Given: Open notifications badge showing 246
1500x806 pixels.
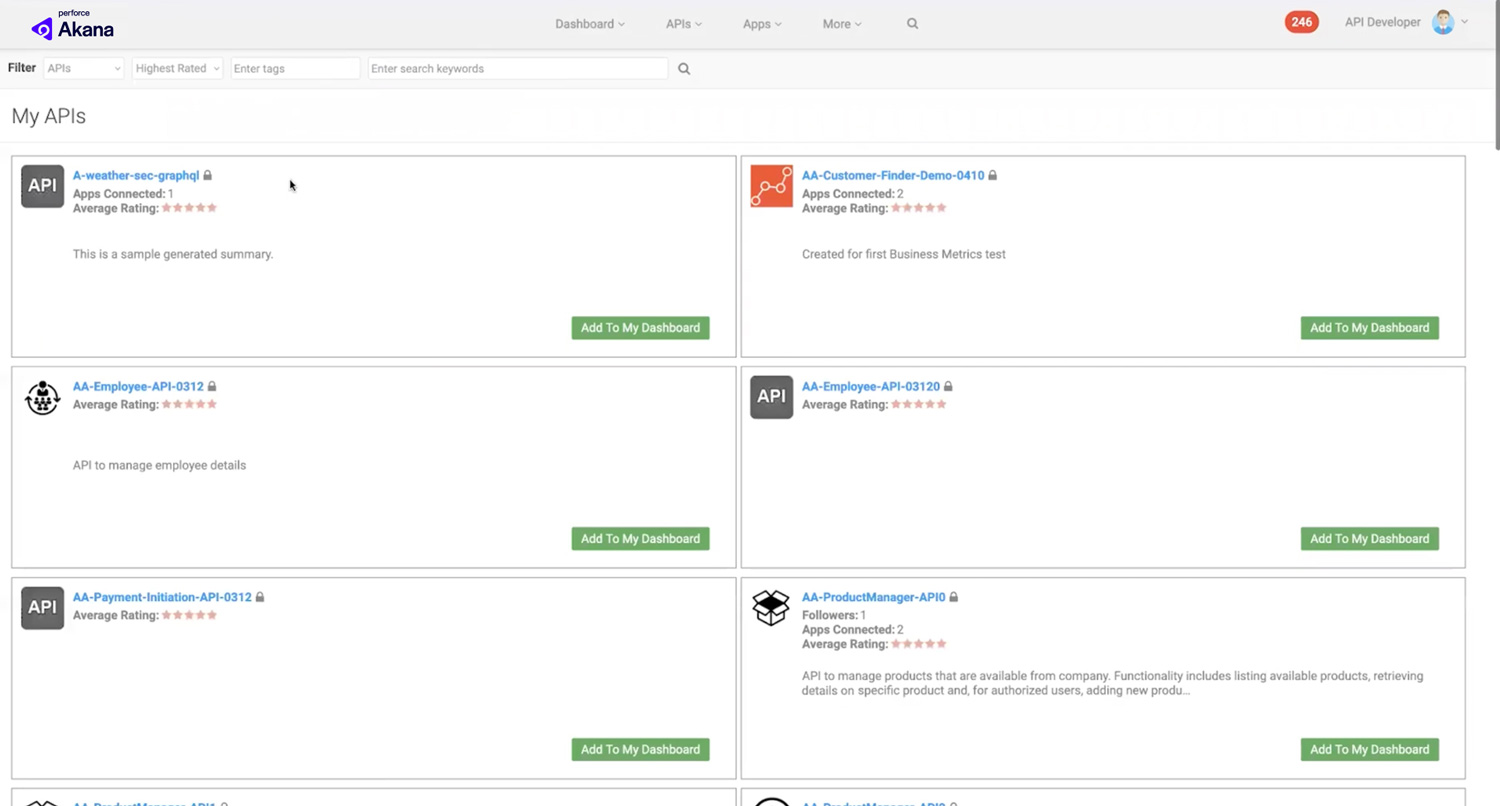Looking at the screenshot, I should [x=1301, y=21].
